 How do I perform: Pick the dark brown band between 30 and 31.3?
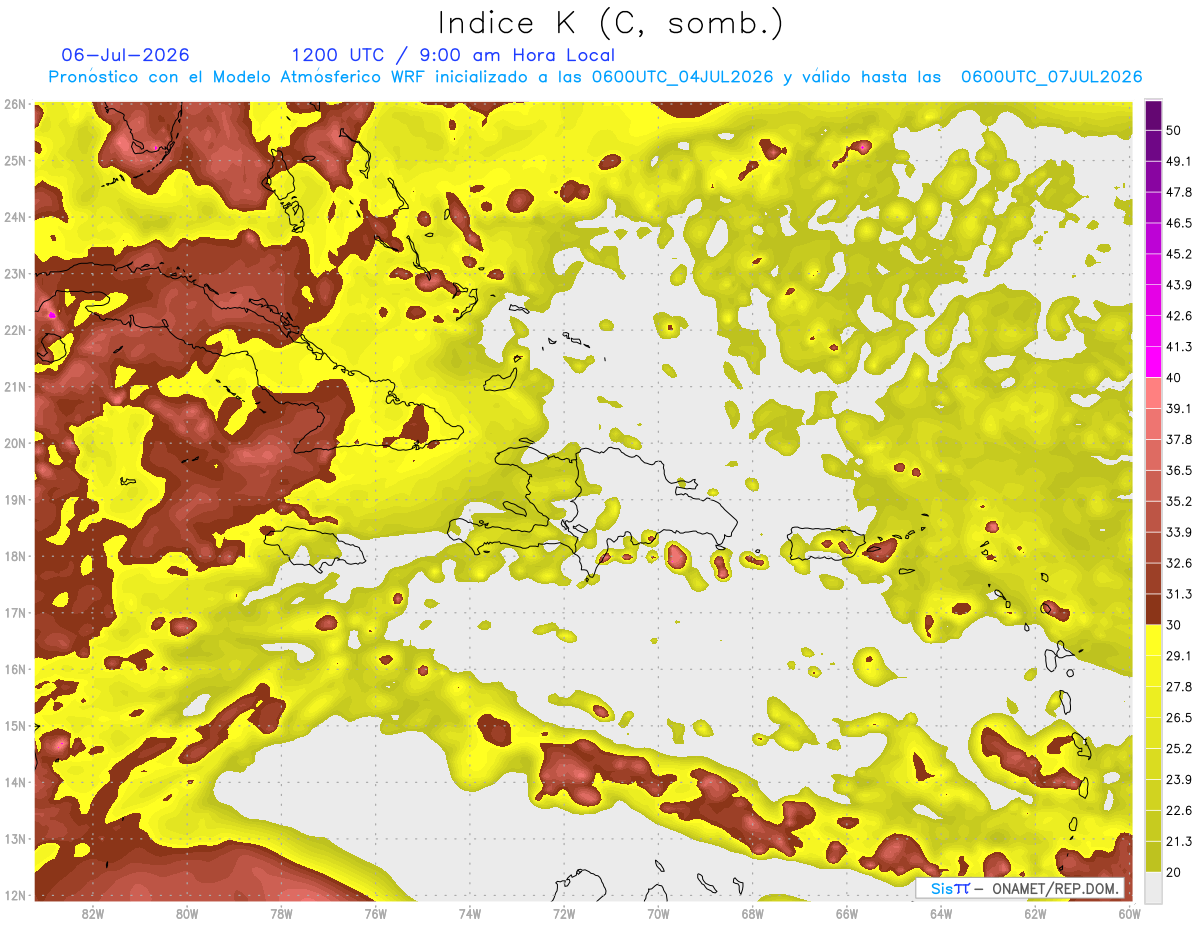[x=1153, y=609]
